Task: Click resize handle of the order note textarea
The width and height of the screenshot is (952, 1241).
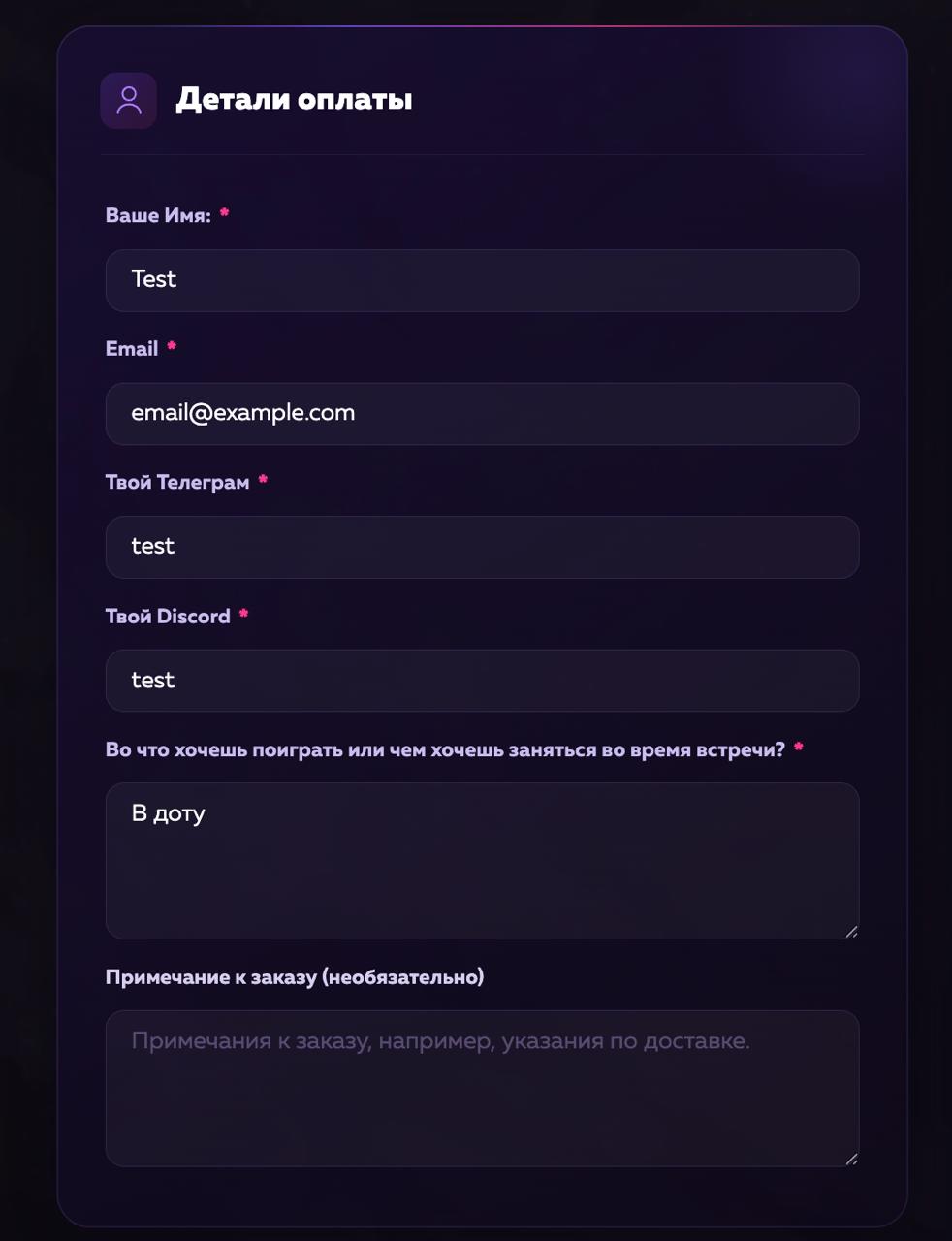Action: [x=851, y=1159]
